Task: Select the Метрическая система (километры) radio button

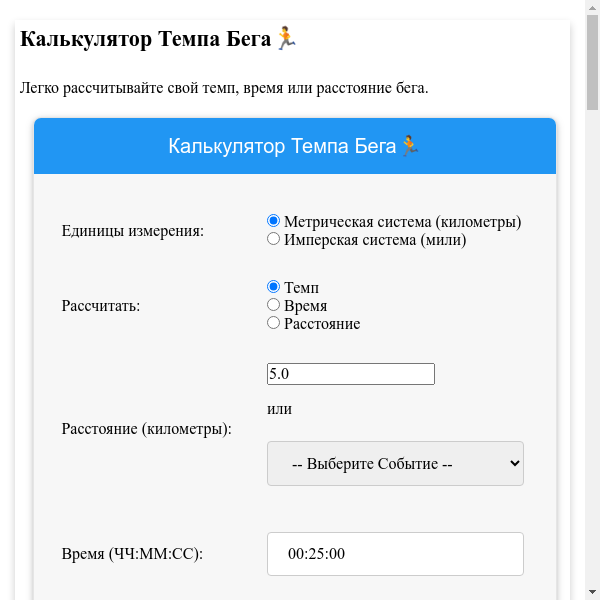Action: click(x=273, y=221)
